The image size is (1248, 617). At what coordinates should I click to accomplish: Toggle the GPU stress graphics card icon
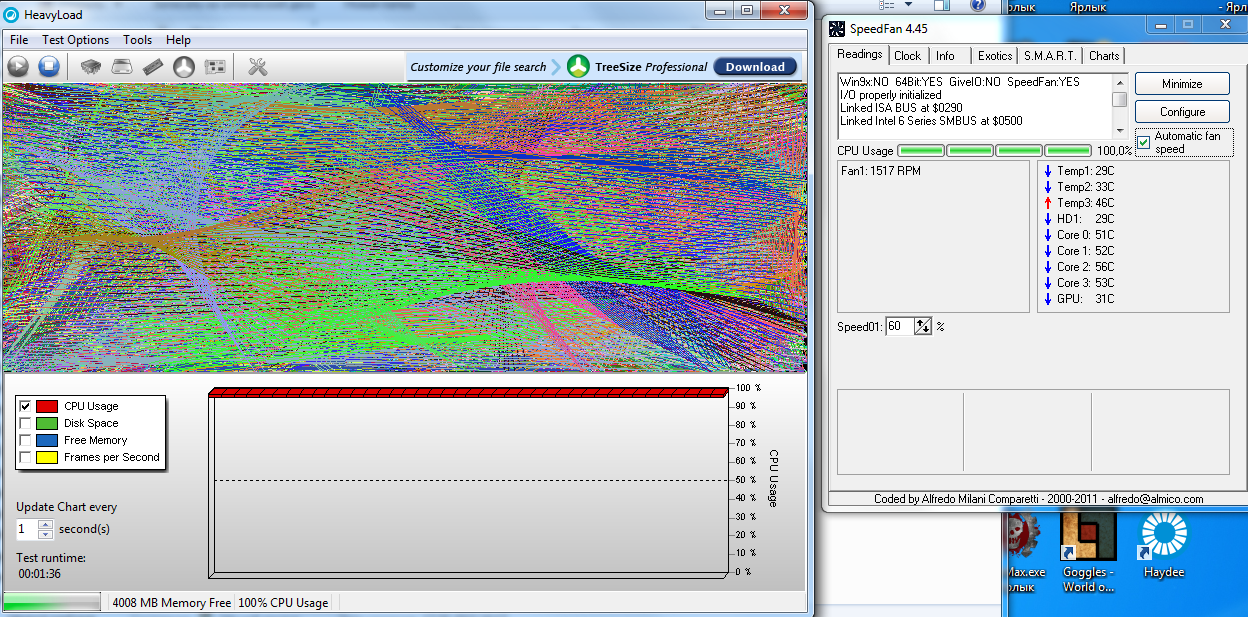pyautogui.click(x=214, y=67)
